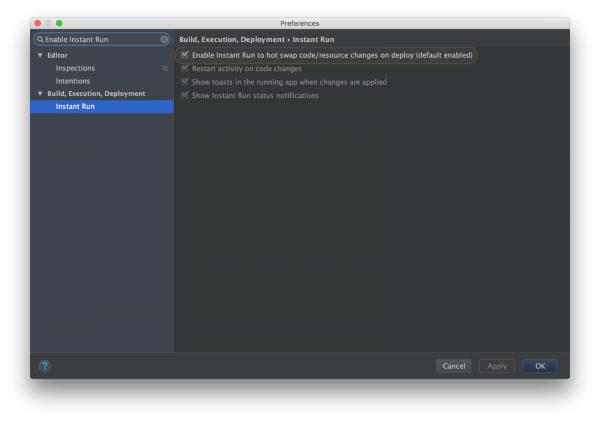Confirm preferences with OK
The height and width of the screenshot is (422, 600).
[540, 366]
